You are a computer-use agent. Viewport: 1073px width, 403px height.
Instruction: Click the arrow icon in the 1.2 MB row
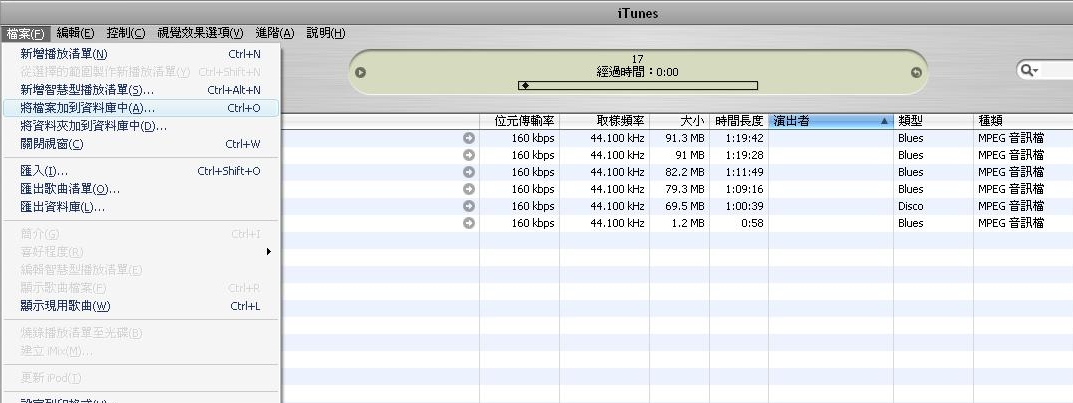click(469, 223)
